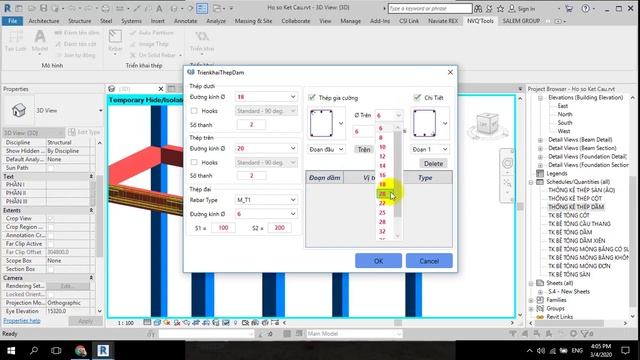Viewport: 640px width, 360px height.
Task: Click the Default 3D View icon in quick access toolbar
Action: coord(174,8)
